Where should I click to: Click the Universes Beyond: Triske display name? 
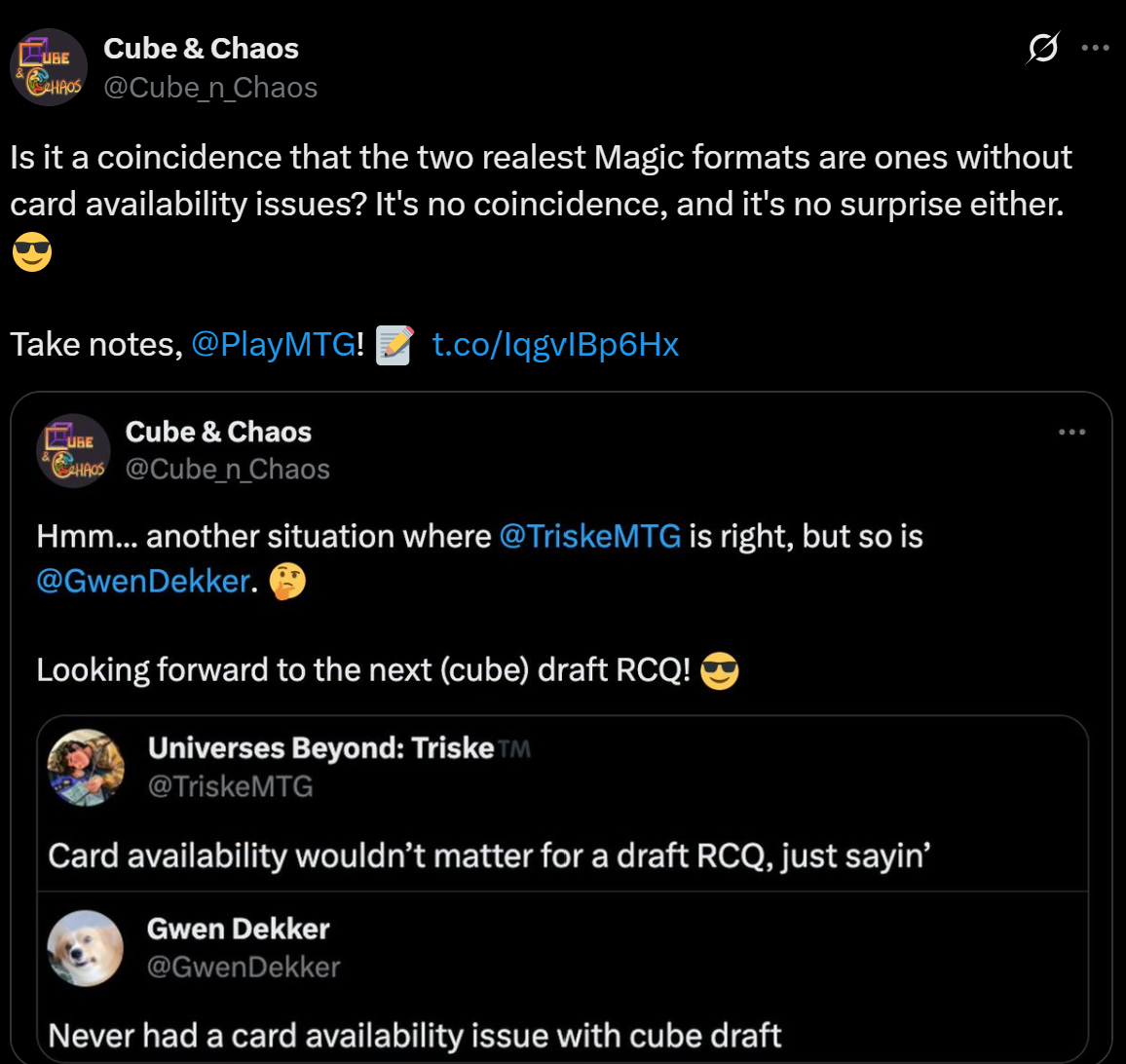[x=320, y=748]
